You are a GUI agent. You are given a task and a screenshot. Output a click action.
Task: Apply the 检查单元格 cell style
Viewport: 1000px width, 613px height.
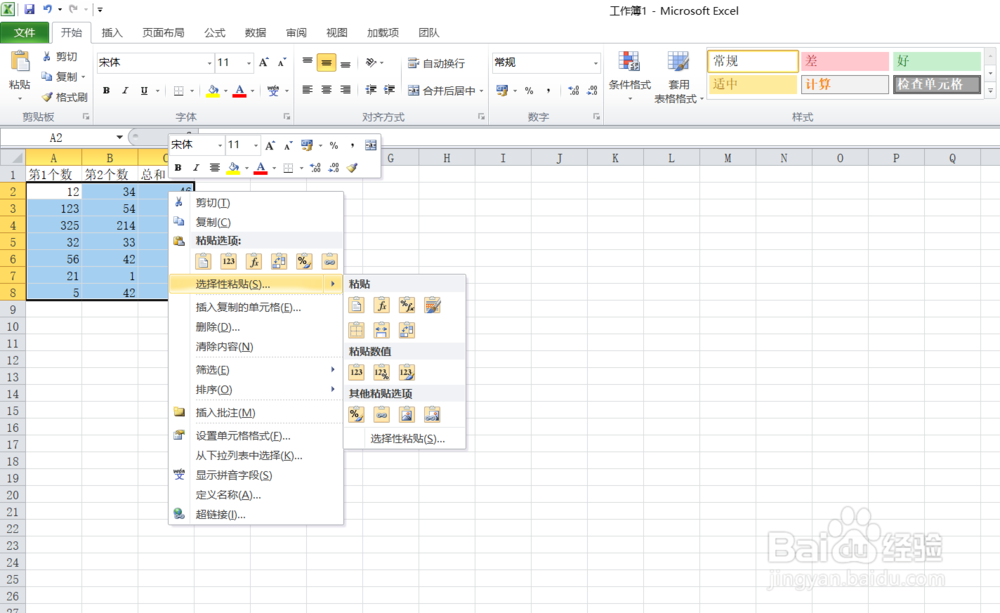936,85
